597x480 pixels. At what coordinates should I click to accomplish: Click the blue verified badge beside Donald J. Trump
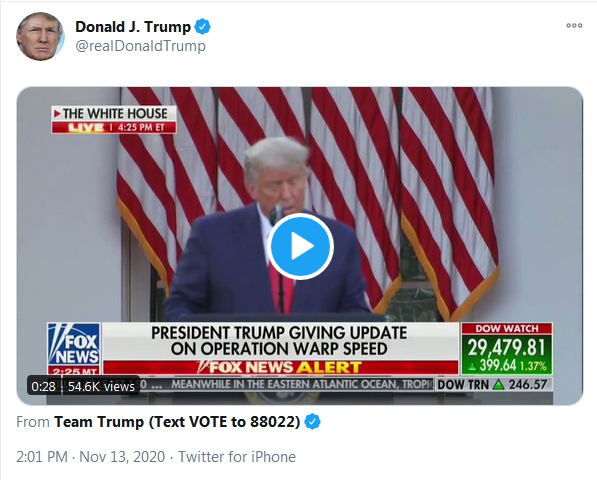(x=203, y=27)
